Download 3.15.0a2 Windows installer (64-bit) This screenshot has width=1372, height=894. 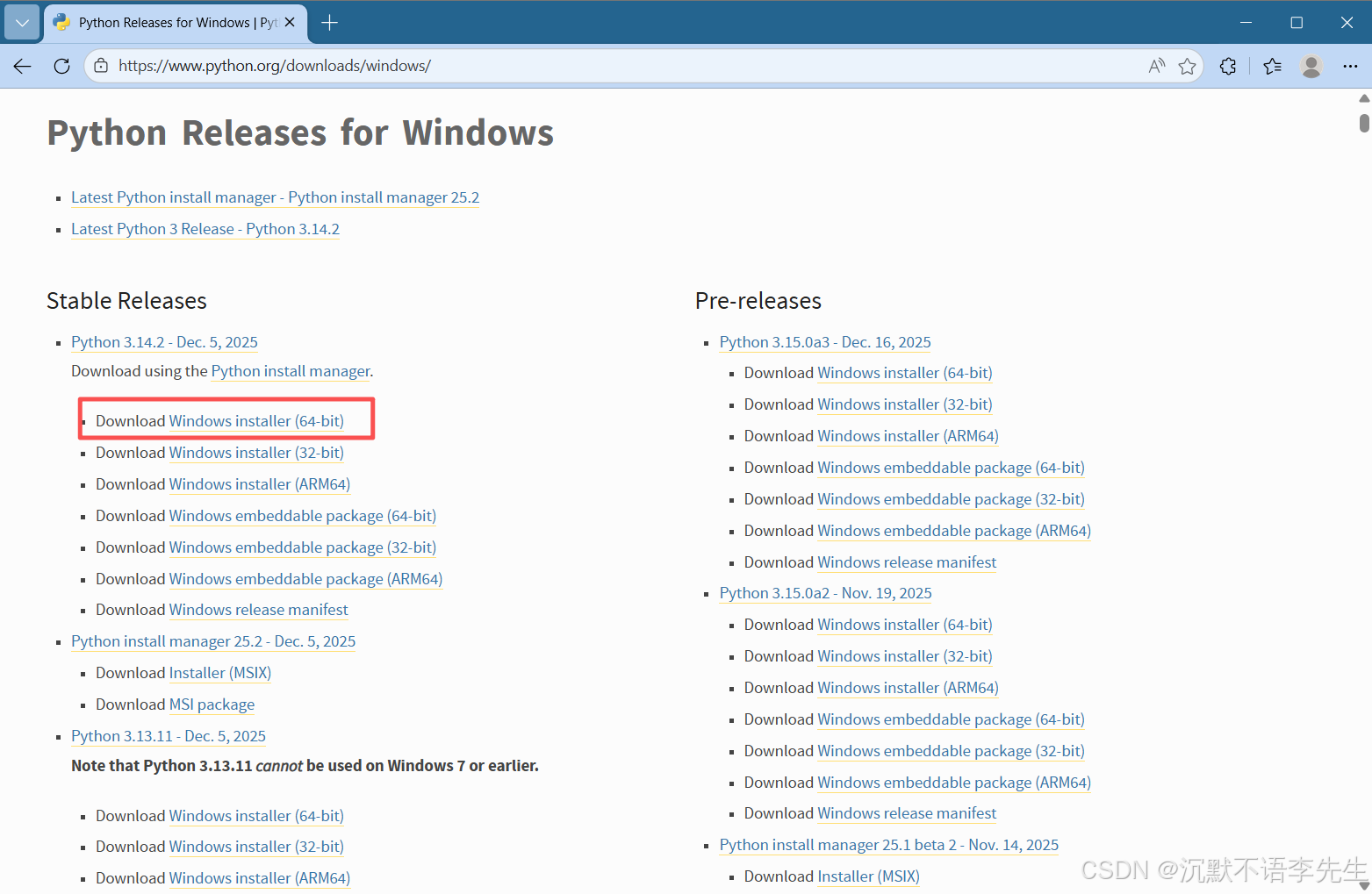905,625
